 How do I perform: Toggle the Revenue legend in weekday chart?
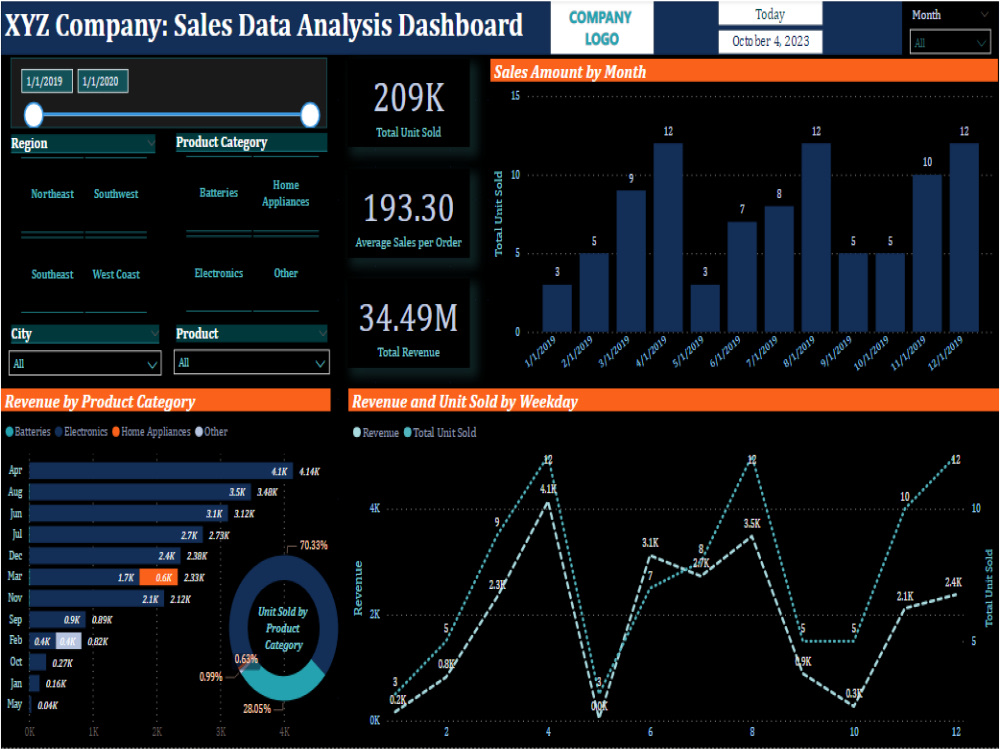(378, 432)
